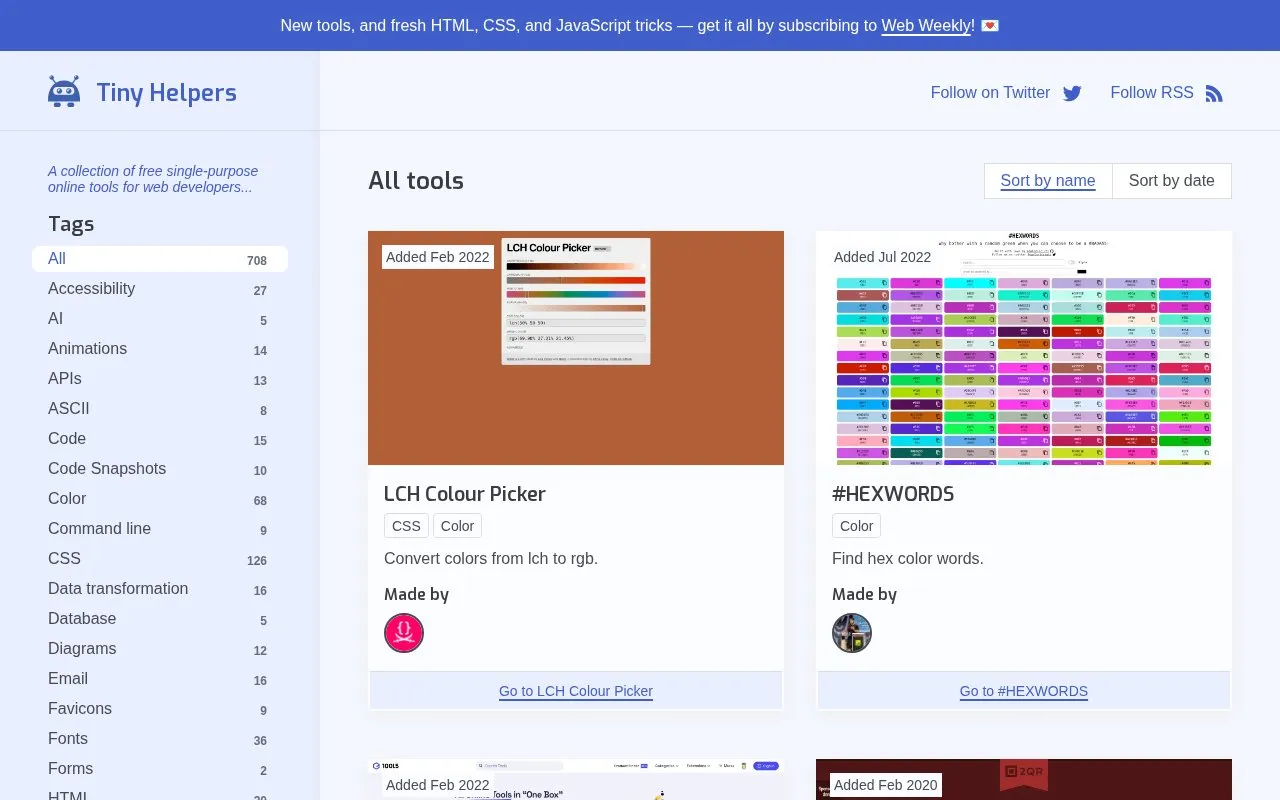
Task: Open the Follow RSS link
Action: pos(1167,92)
